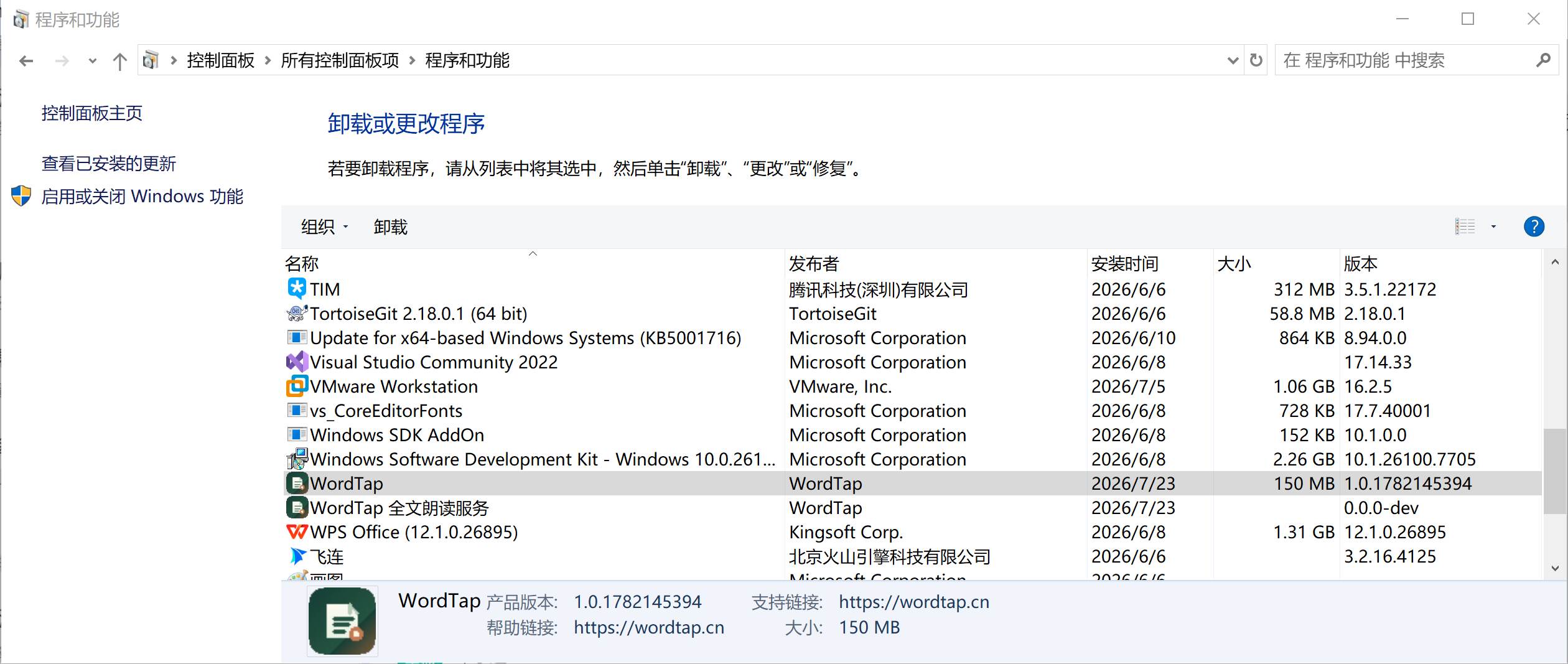1568x664 pixels.
Task: Click the TortoiseGit program icon
Action: [x=297, y=313]
